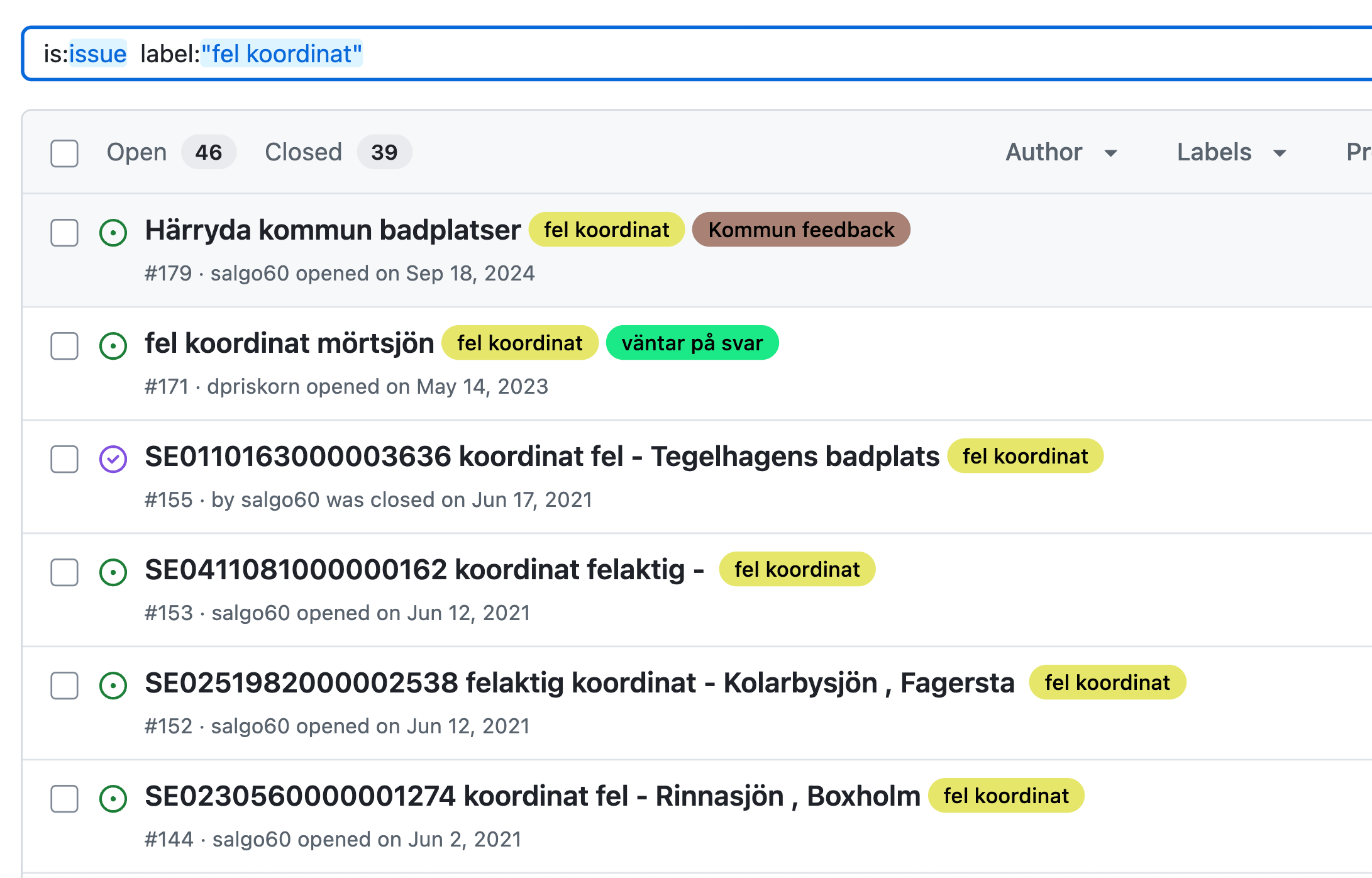Check the box for the Tegelhagens badplats issue

[x=64, y=459]
